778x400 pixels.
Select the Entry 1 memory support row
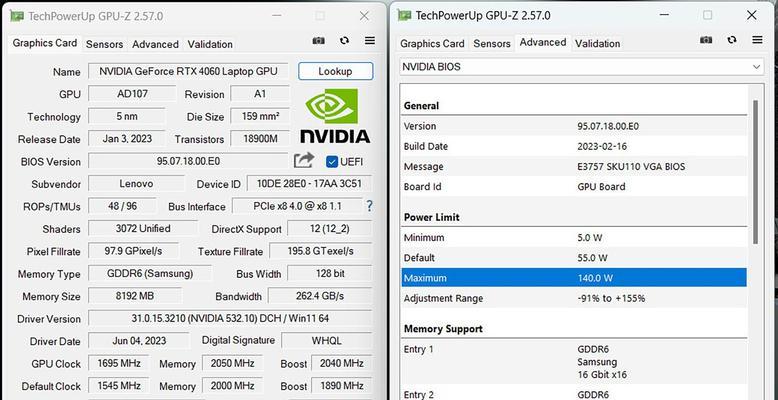(x=574, y=362)
